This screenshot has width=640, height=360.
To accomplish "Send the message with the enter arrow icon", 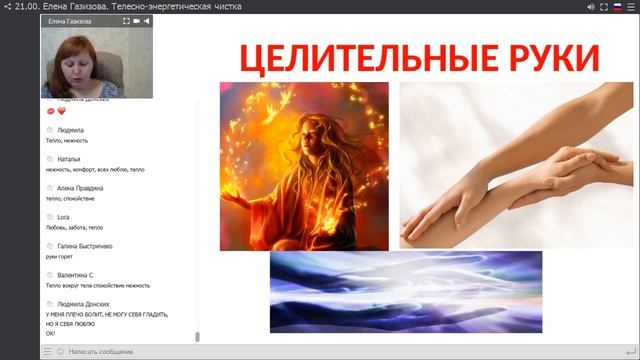I will [631, 351].
